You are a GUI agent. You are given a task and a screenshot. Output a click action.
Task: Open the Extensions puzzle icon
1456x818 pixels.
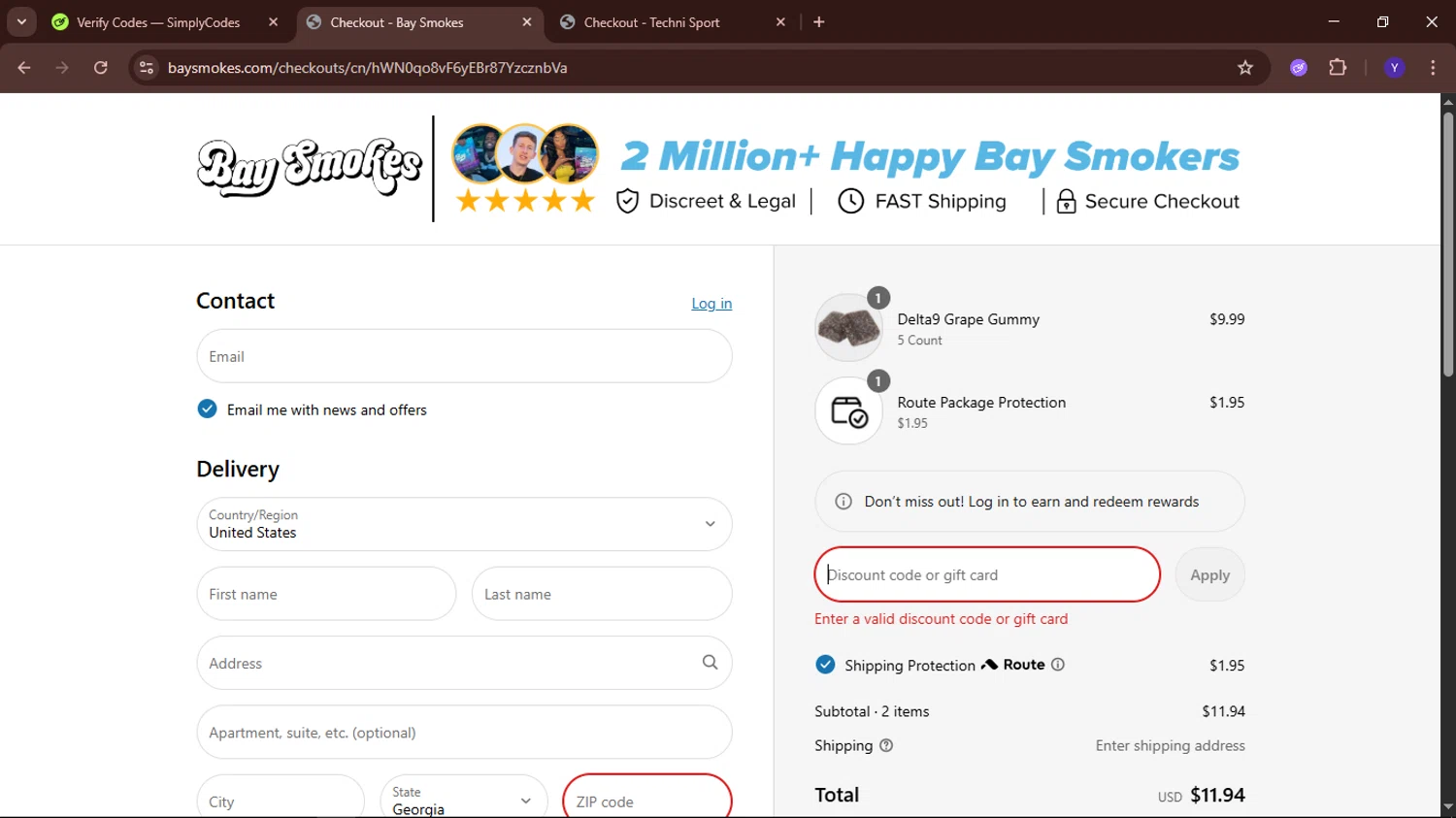coord(1338,68)
